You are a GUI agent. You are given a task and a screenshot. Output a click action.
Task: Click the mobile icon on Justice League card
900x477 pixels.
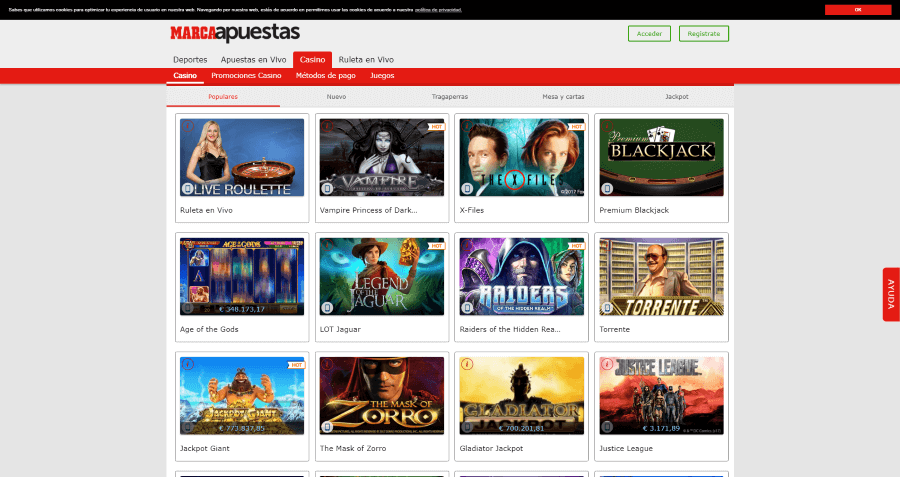[607, 426]
